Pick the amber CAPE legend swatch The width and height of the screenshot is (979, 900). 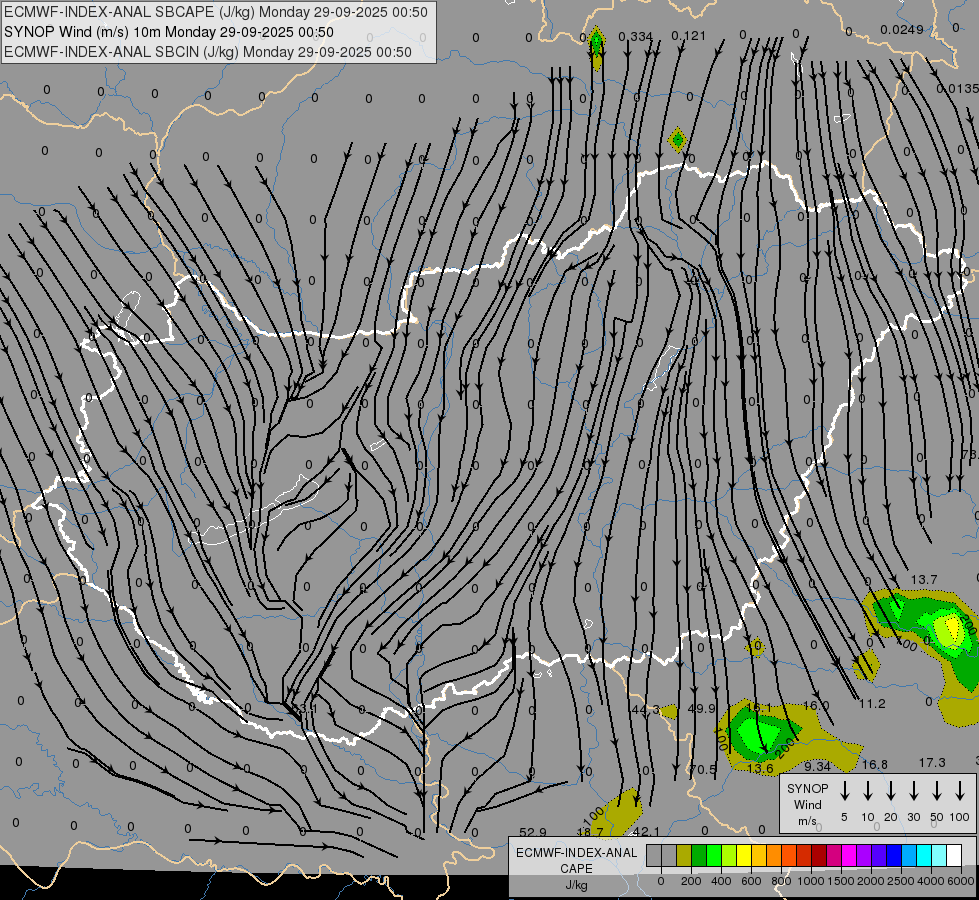coord(759,855)
